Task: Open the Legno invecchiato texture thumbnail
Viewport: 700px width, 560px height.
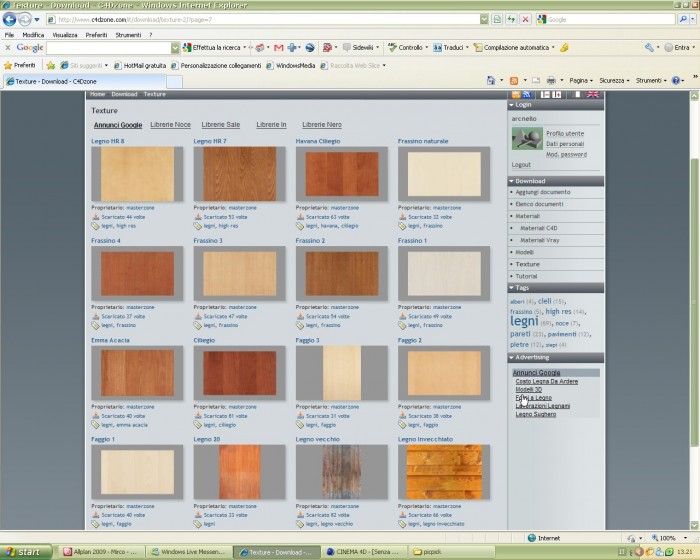Action: (x=444, y=472)
